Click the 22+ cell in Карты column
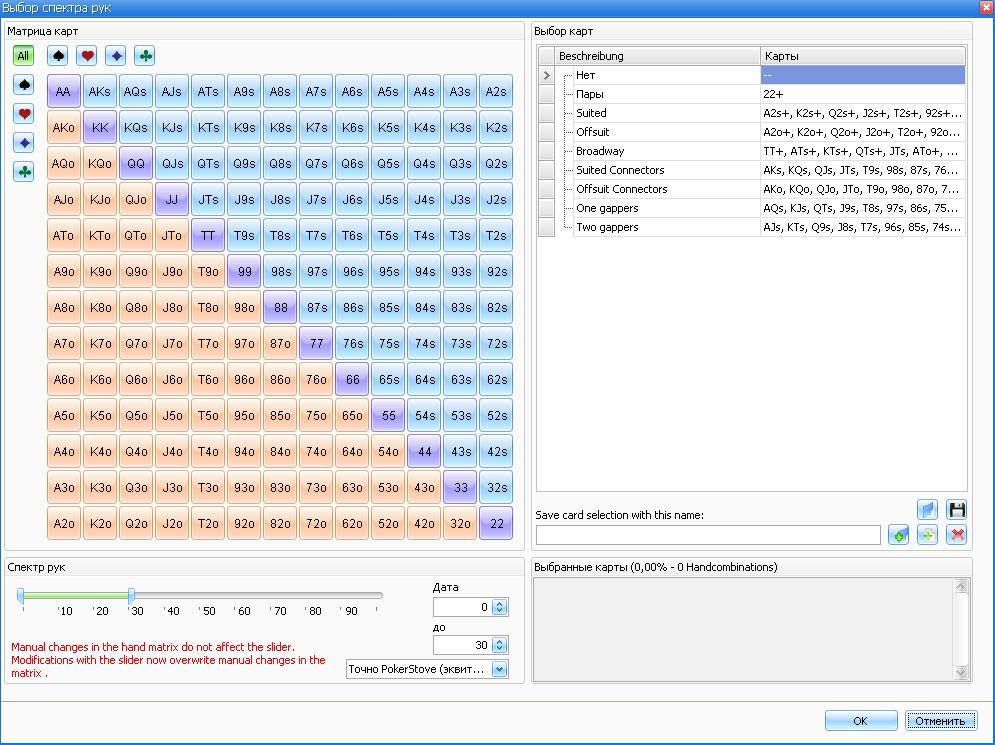This screenshot has height=745, width=995. coord(863,94)
